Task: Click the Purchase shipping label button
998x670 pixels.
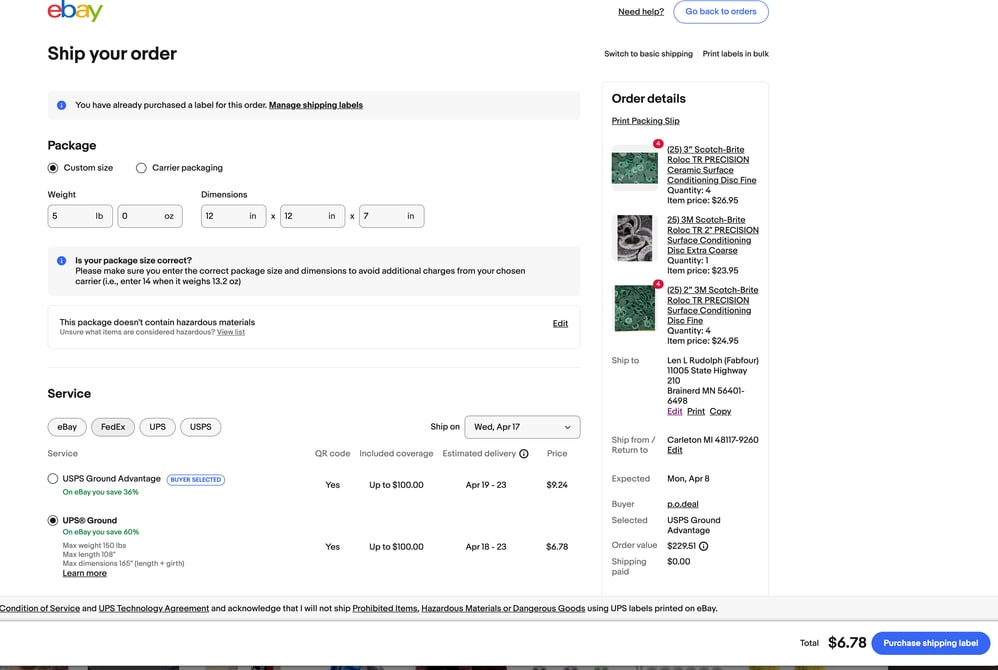Action: click(x=930, y=643)
